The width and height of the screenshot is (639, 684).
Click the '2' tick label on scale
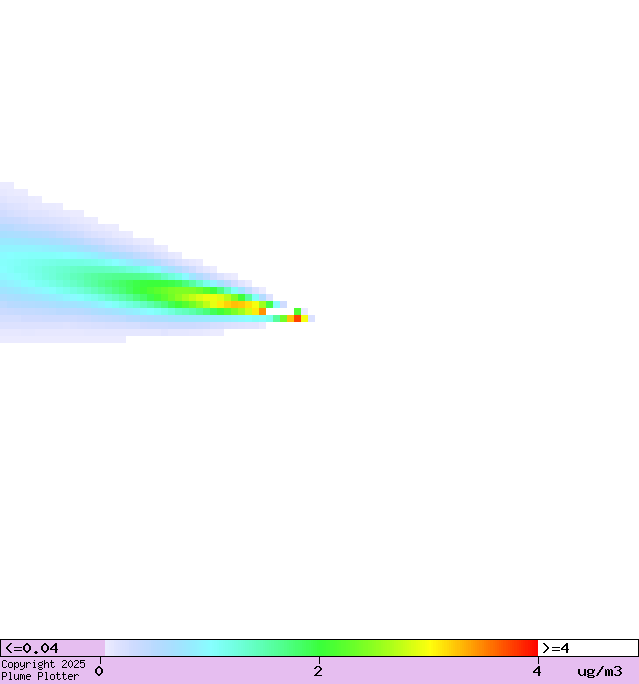pyautogui.click(x=318, y=671)
